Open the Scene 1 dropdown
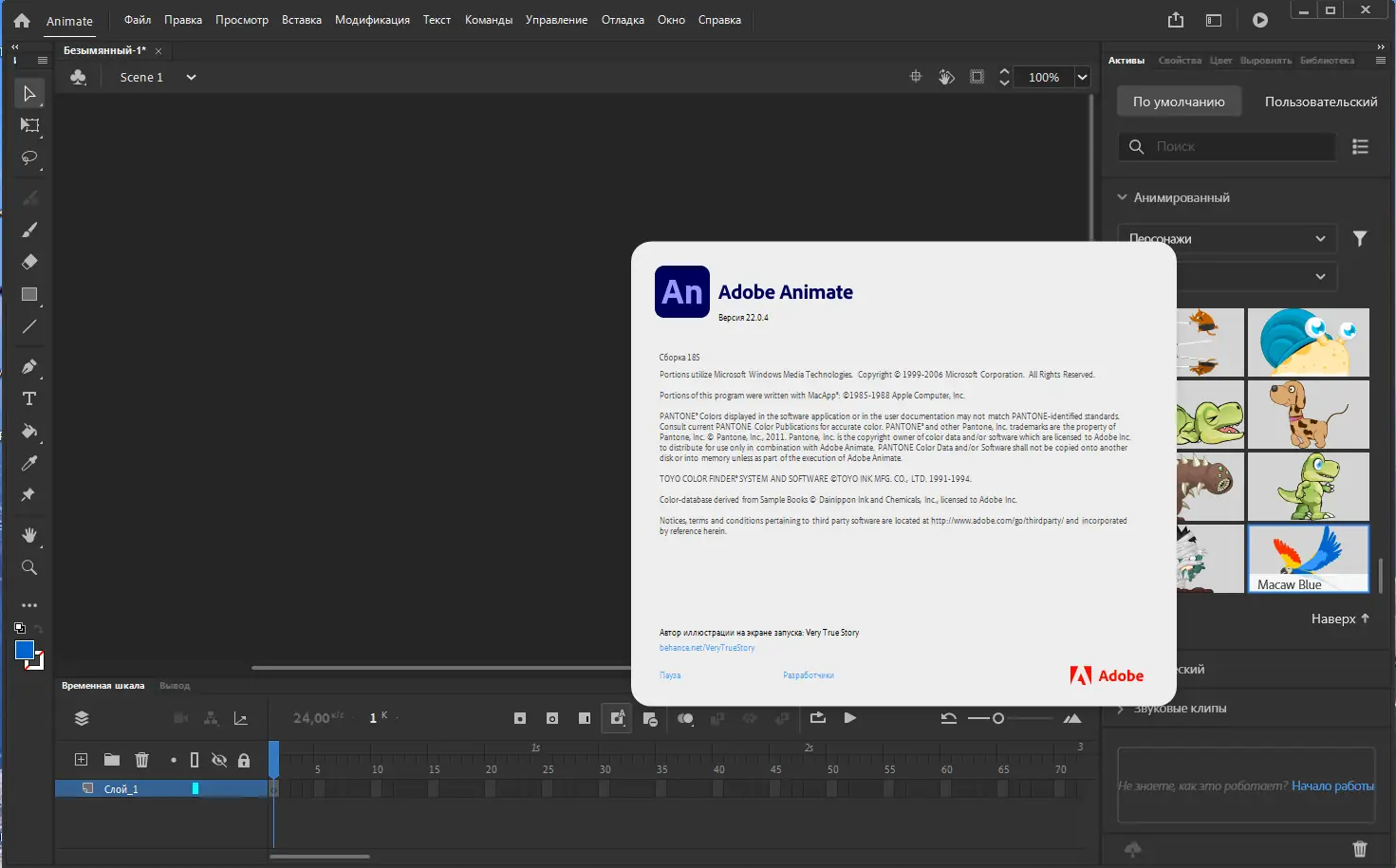 click(190, 77)
